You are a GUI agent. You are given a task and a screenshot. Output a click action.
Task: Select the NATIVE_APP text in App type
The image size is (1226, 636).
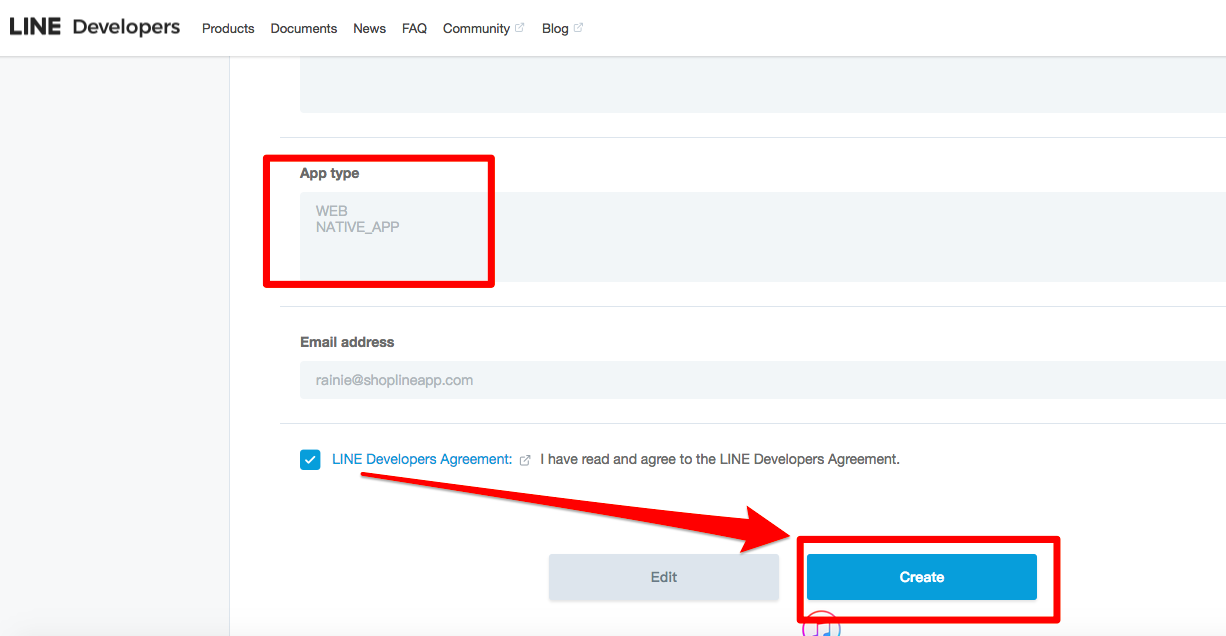(x=357, y=227)
